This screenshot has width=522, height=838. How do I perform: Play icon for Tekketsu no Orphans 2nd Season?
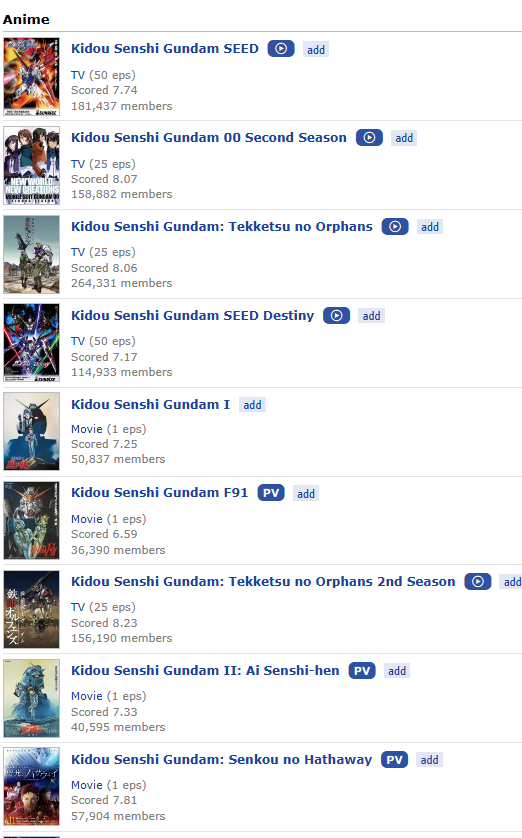pyautogui.click(x=478, y=581)
